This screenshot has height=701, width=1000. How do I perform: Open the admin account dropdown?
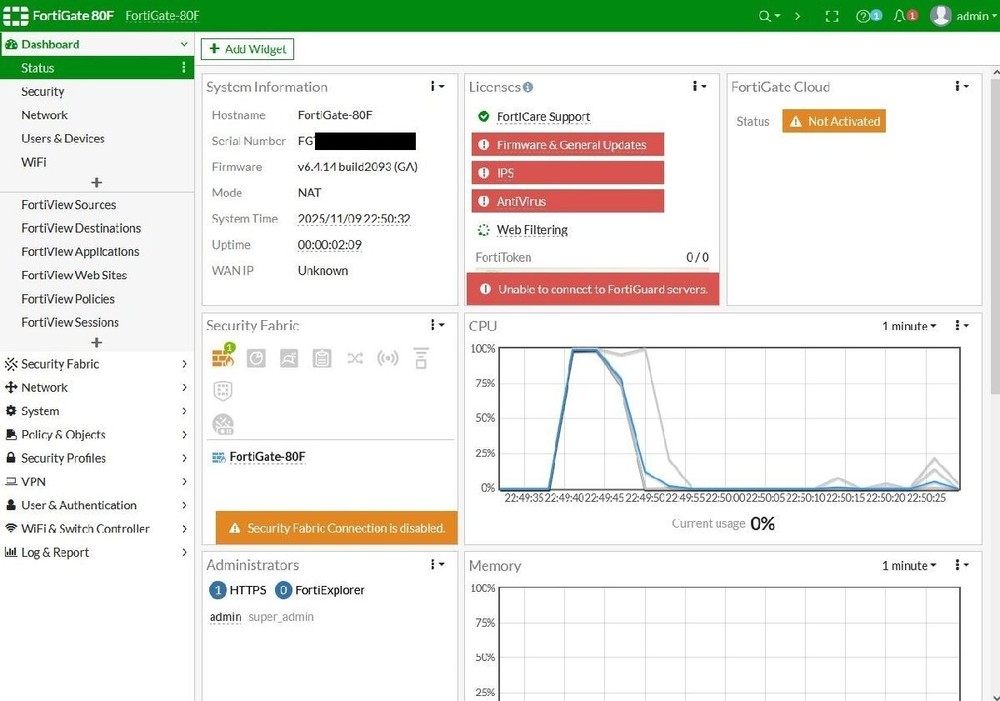(x=976, y=16)
